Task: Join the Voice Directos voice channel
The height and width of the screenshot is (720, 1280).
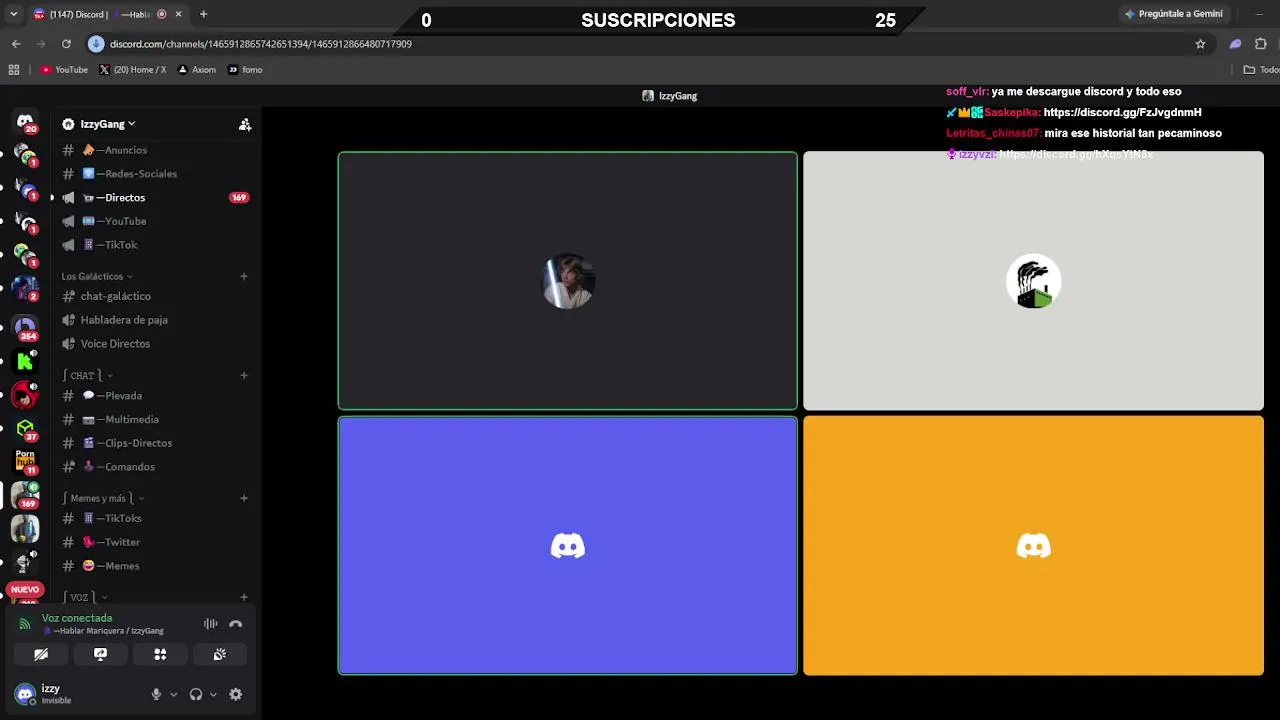Action: pos(156,343)
